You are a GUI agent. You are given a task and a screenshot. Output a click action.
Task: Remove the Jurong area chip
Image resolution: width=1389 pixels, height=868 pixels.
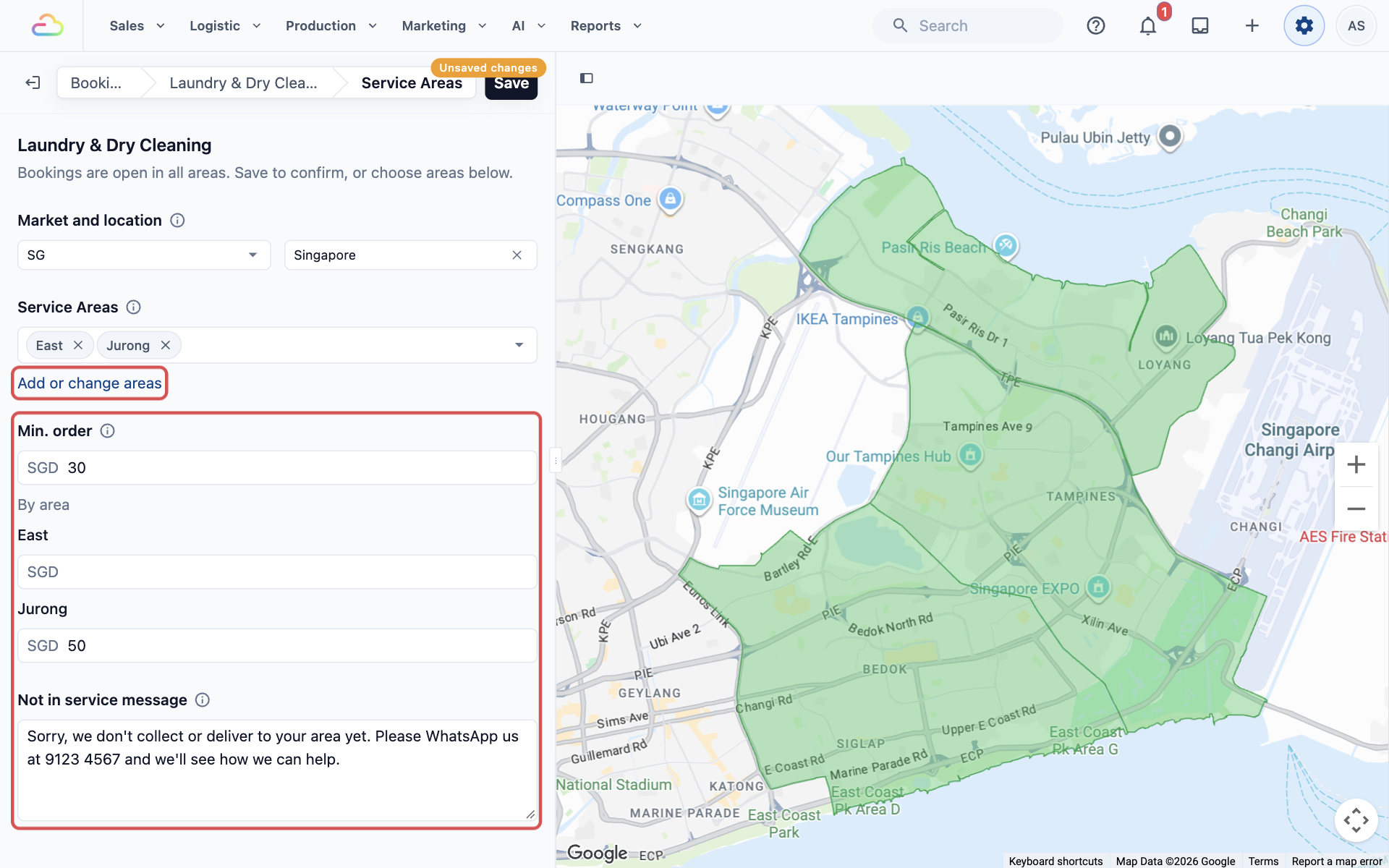coord(166,345)
